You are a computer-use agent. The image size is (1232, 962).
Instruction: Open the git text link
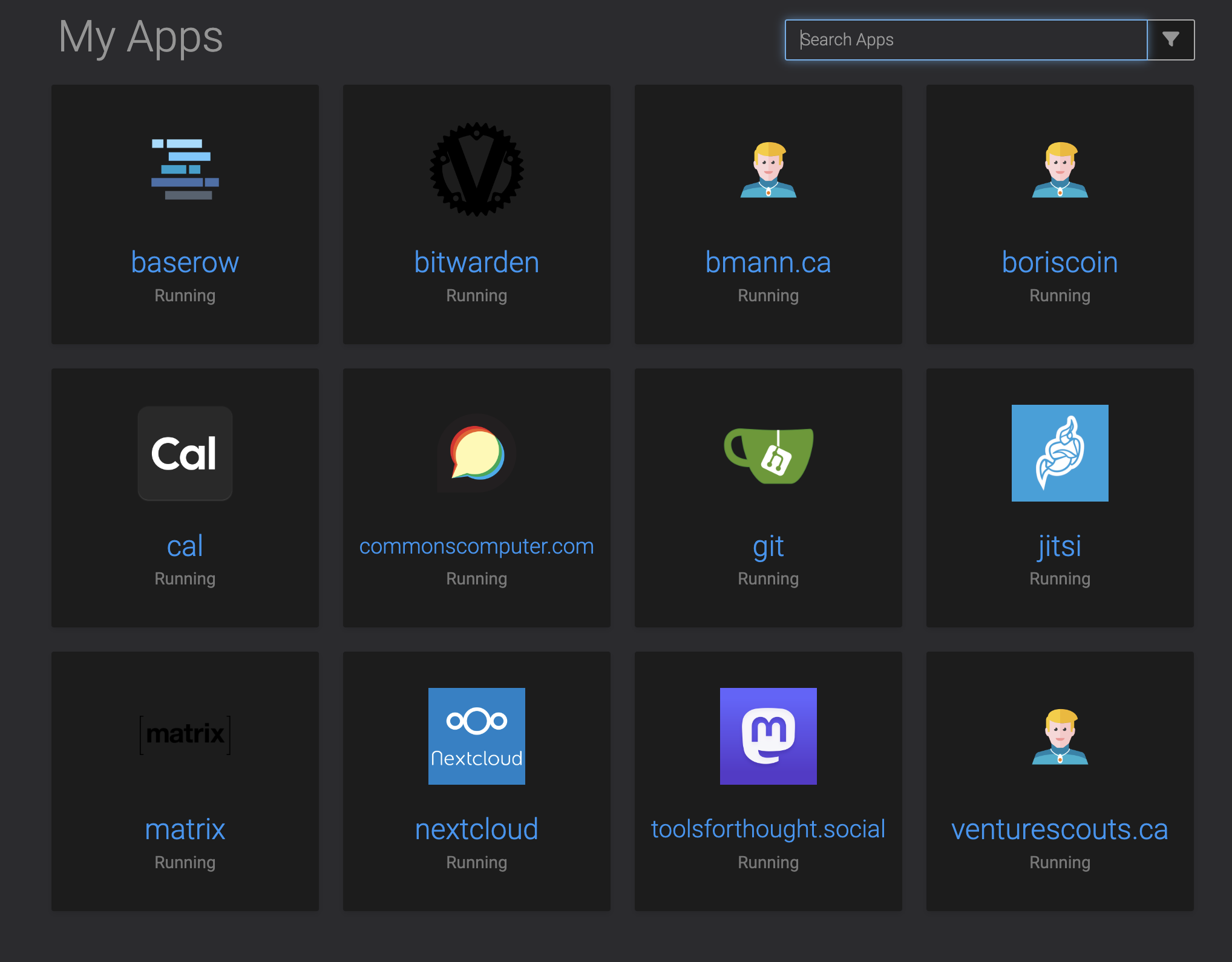point(768,547)
